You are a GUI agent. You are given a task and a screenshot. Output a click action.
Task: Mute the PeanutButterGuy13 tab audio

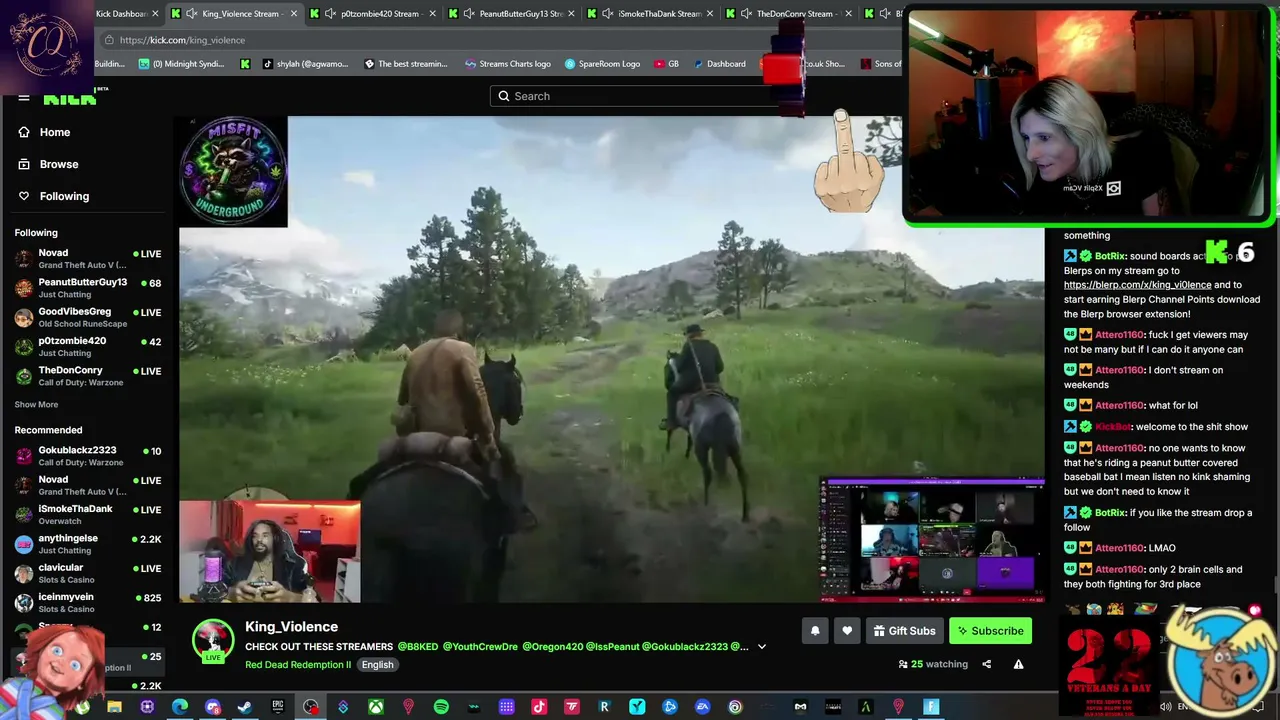pyautogui.click(x=469, y=14)
